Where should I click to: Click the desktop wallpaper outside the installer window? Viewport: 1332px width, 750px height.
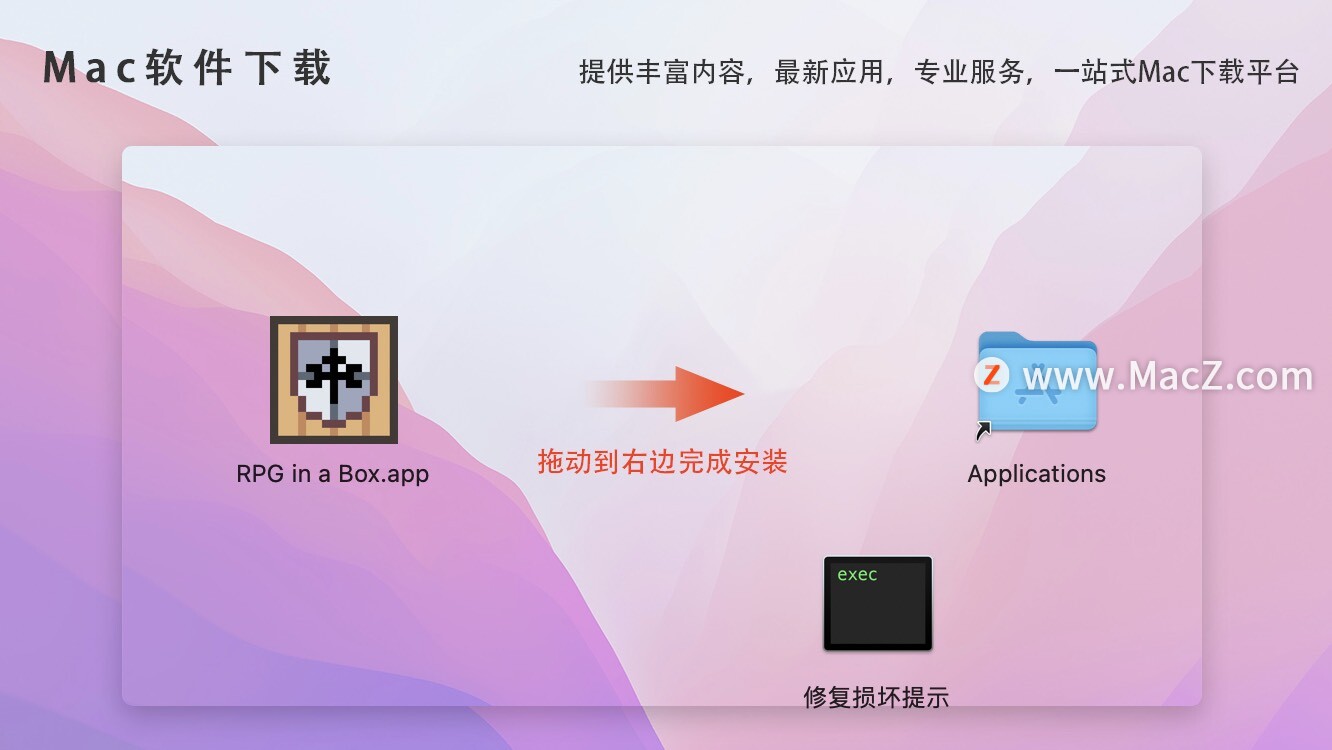pos(60,400)
